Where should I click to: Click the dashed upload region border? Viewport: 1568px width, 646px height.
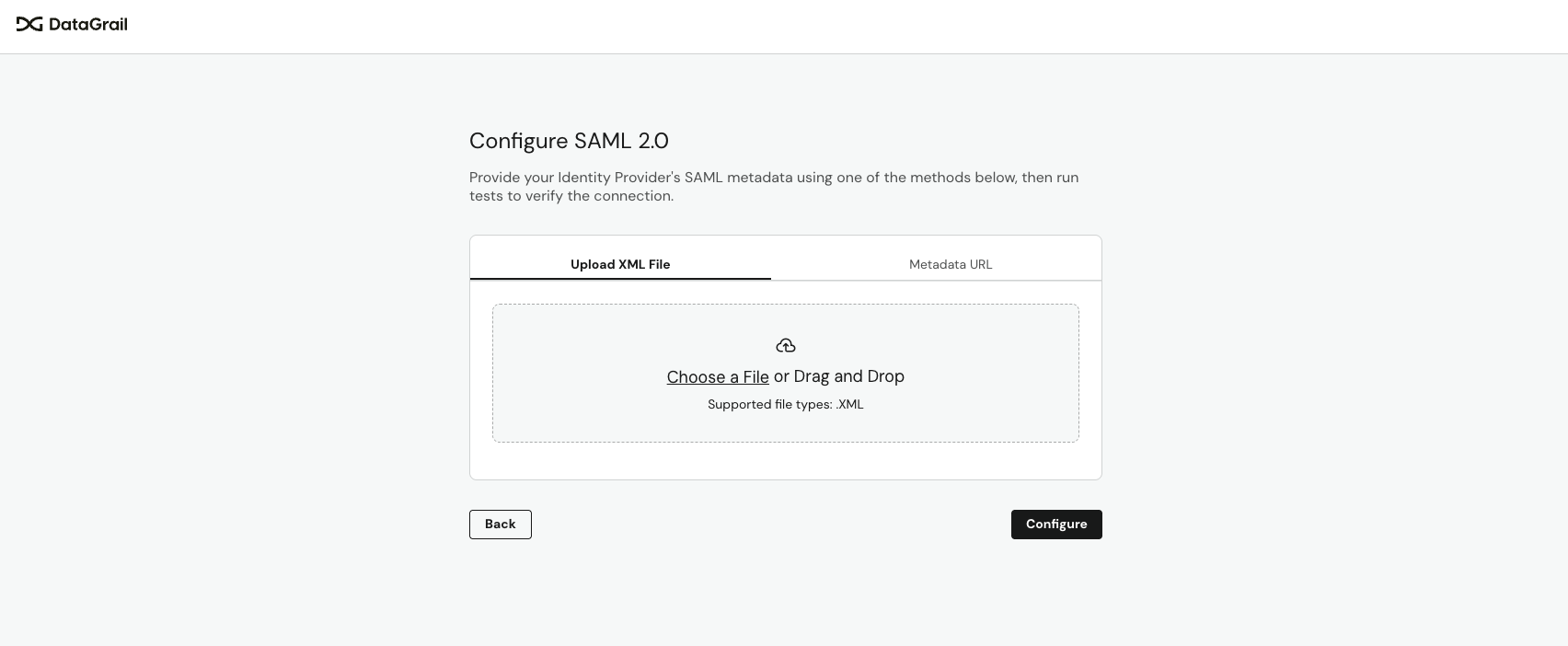click(x=785, y=305)
